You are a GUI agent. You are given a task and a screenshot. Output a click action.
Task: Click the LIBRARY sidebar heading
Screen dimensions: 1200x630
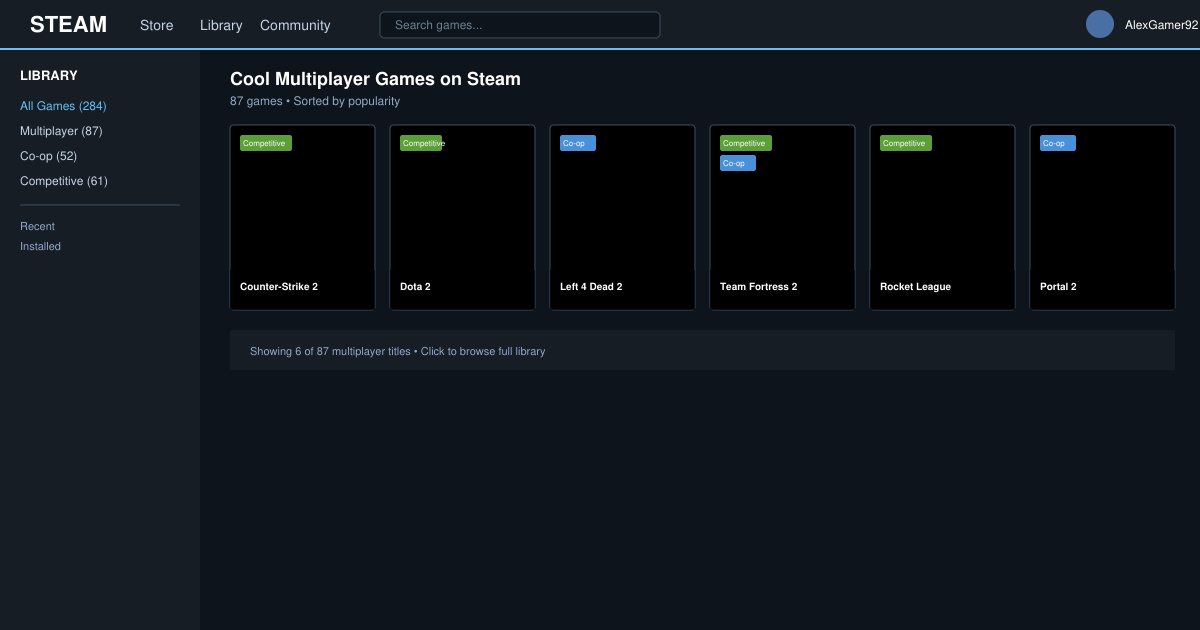[x=49, y=75]
